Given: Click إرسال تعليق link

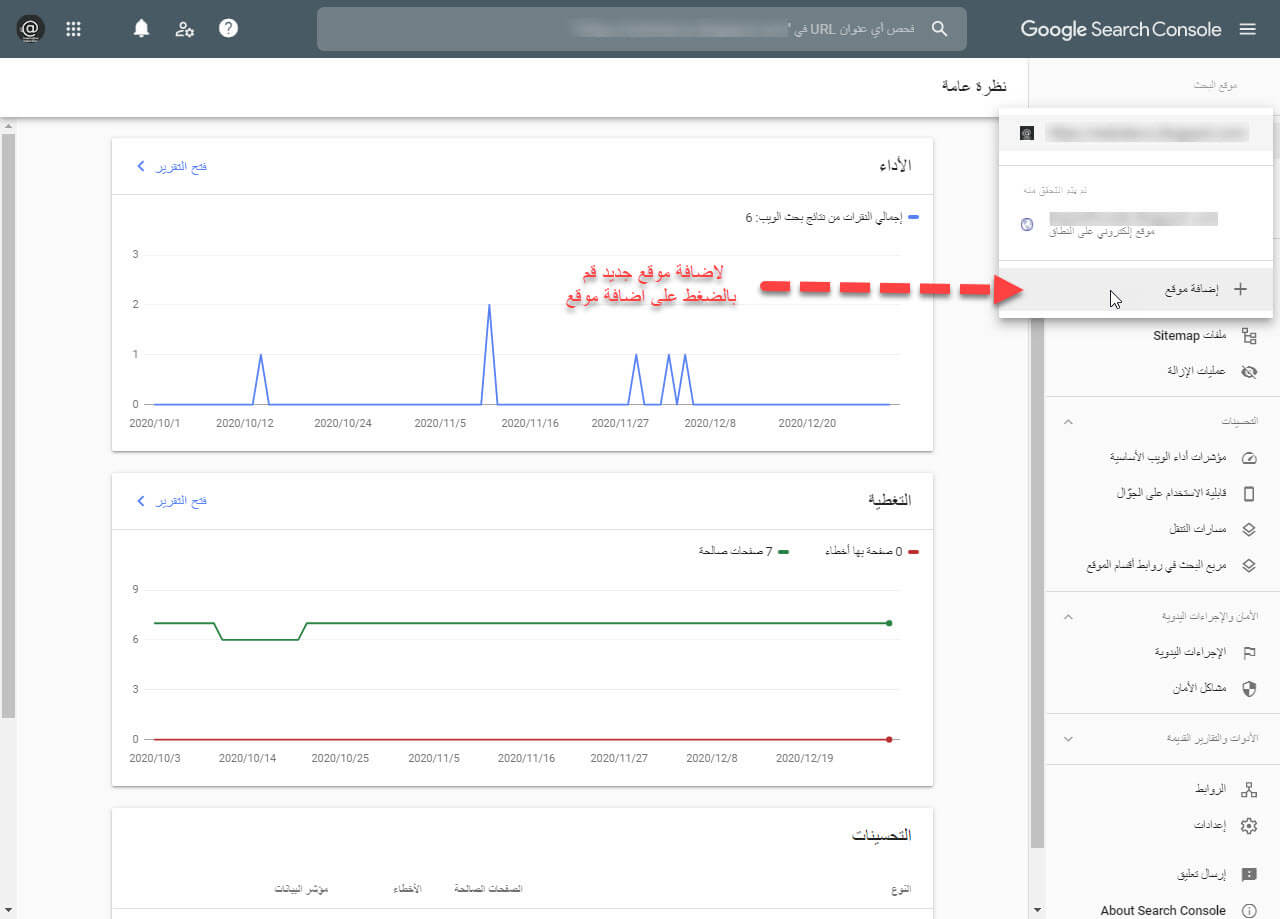Looking at the screenshot, I should [1201, 874].
